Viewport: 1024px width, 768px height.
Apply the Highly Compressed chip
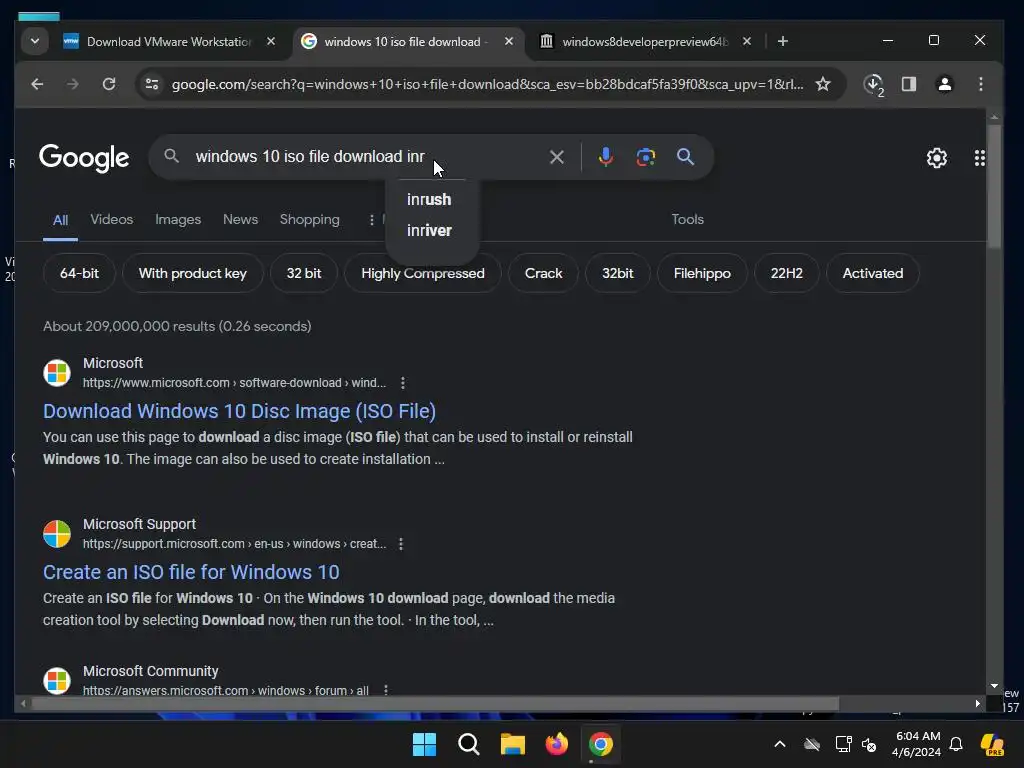(423, 273)
